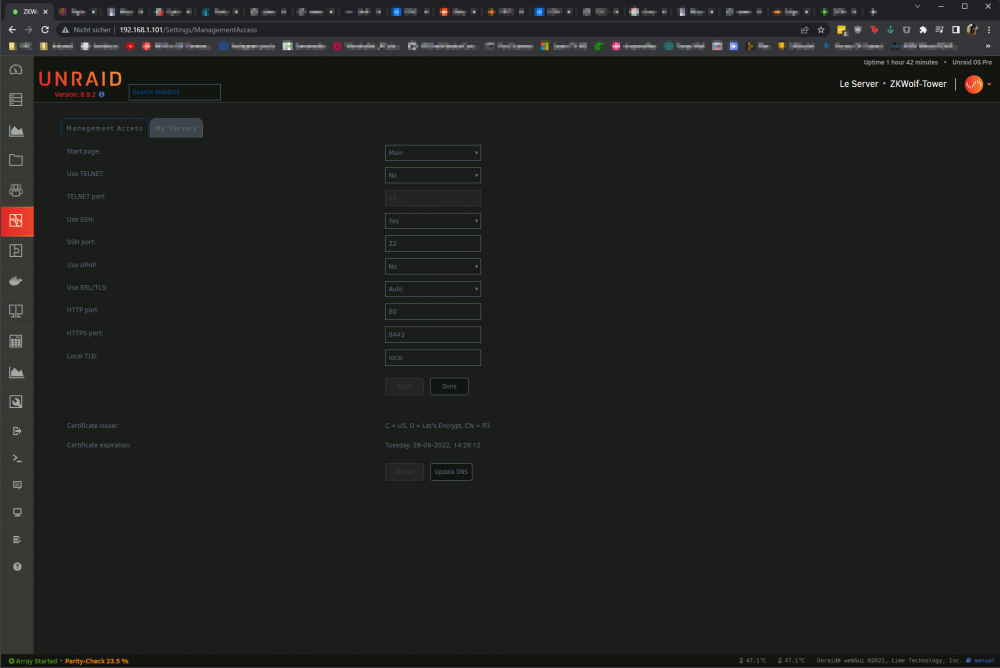Open the Chrome profile avatar
This screenshot has height=668, width=1000.
[972, 30]
